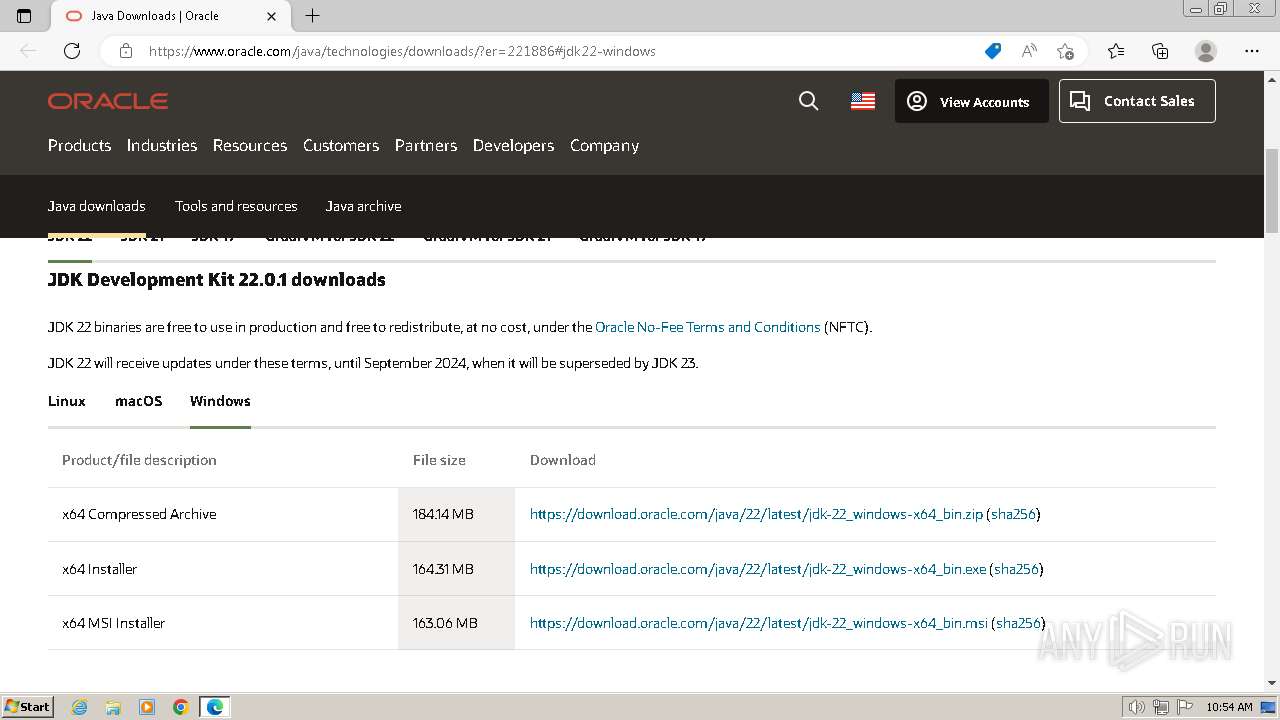Click the vertical page scrollbar thumb
1280x720 pixels.
tap(1271, 191)
